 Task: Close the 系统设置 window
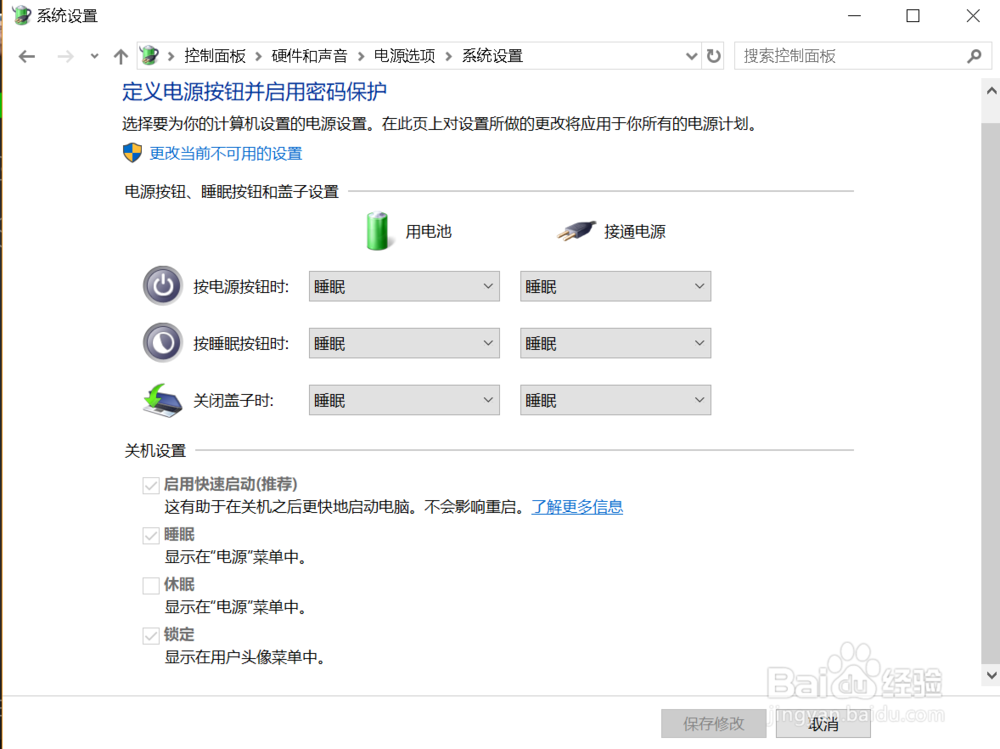tap(973, 15)
